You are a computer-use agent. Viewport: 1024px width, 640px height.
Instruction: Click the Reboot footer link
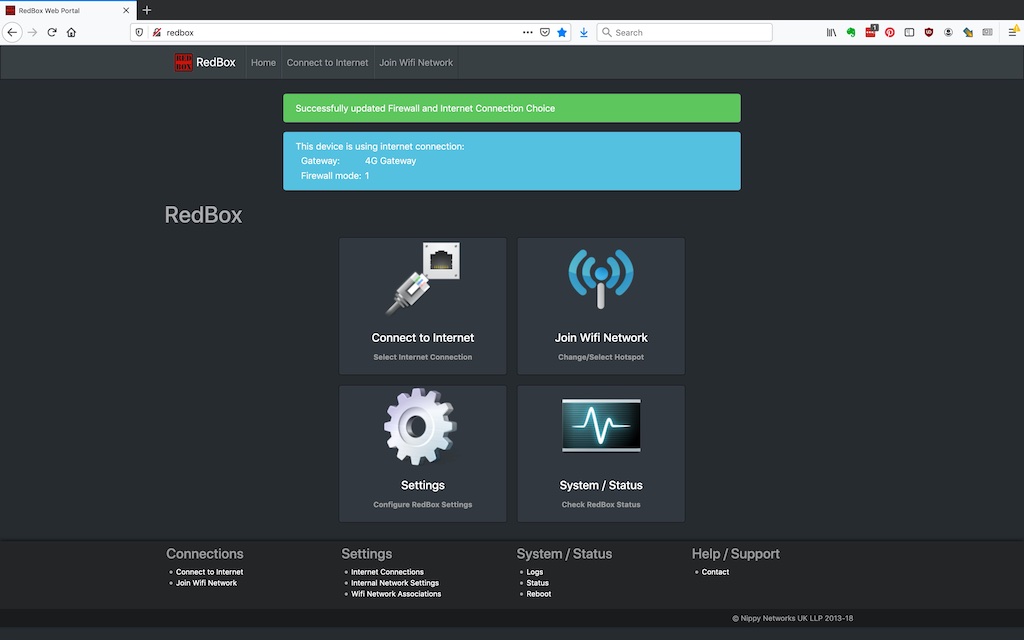point(539,594)
